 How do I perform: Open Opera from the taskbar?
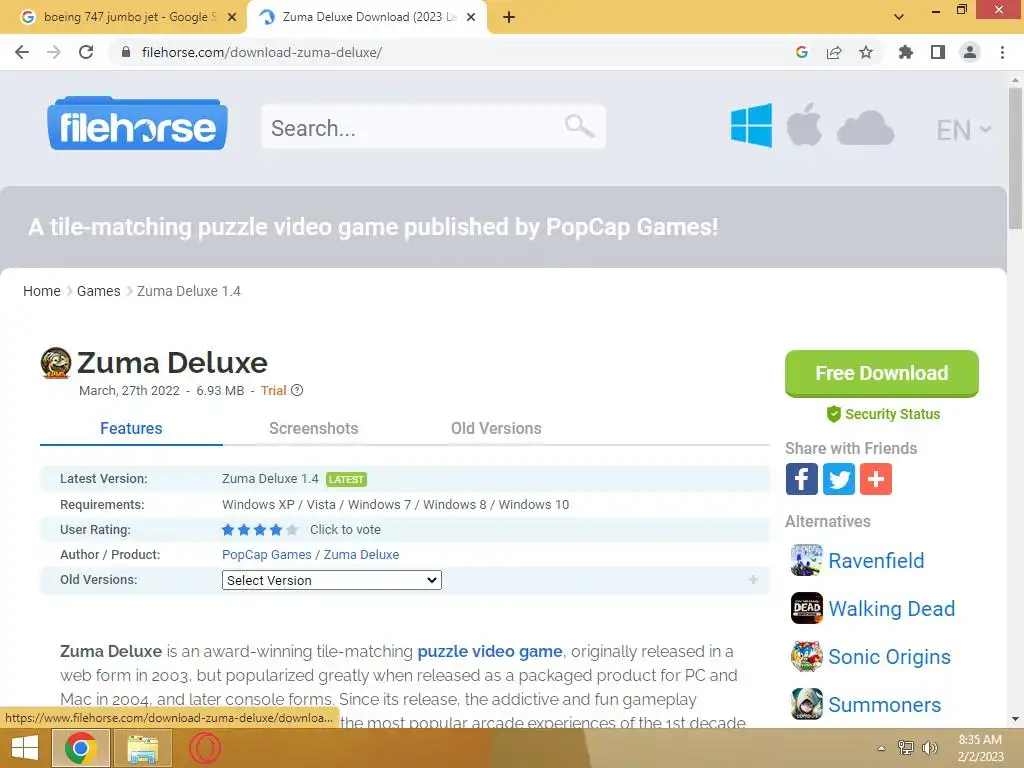pyautogui.click(x=205, y=748)
